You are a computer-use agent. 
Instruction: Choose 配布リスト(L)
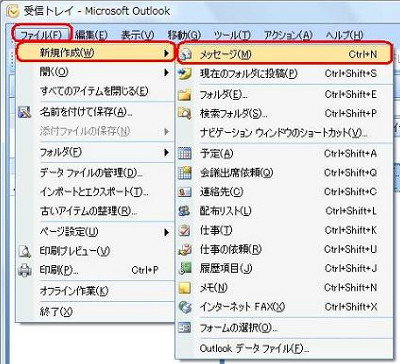tap(284, 211)
